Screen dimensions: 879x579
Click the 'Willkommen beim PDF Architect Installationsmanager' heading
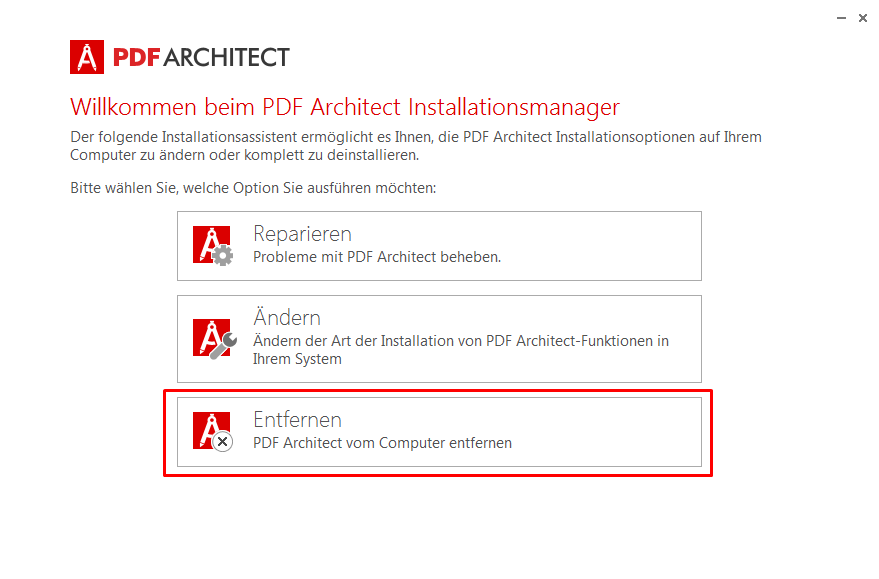pos(345,107)
